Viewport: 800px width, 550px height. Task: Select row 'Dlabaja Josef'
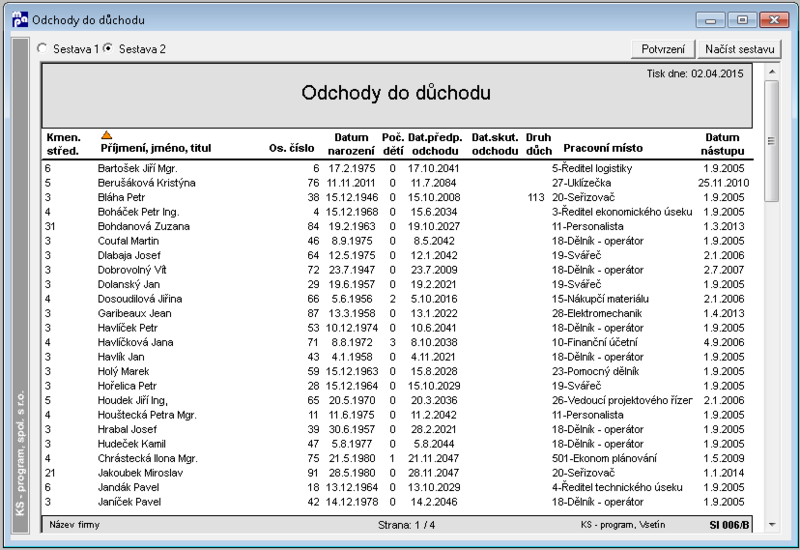pos(397,256)
